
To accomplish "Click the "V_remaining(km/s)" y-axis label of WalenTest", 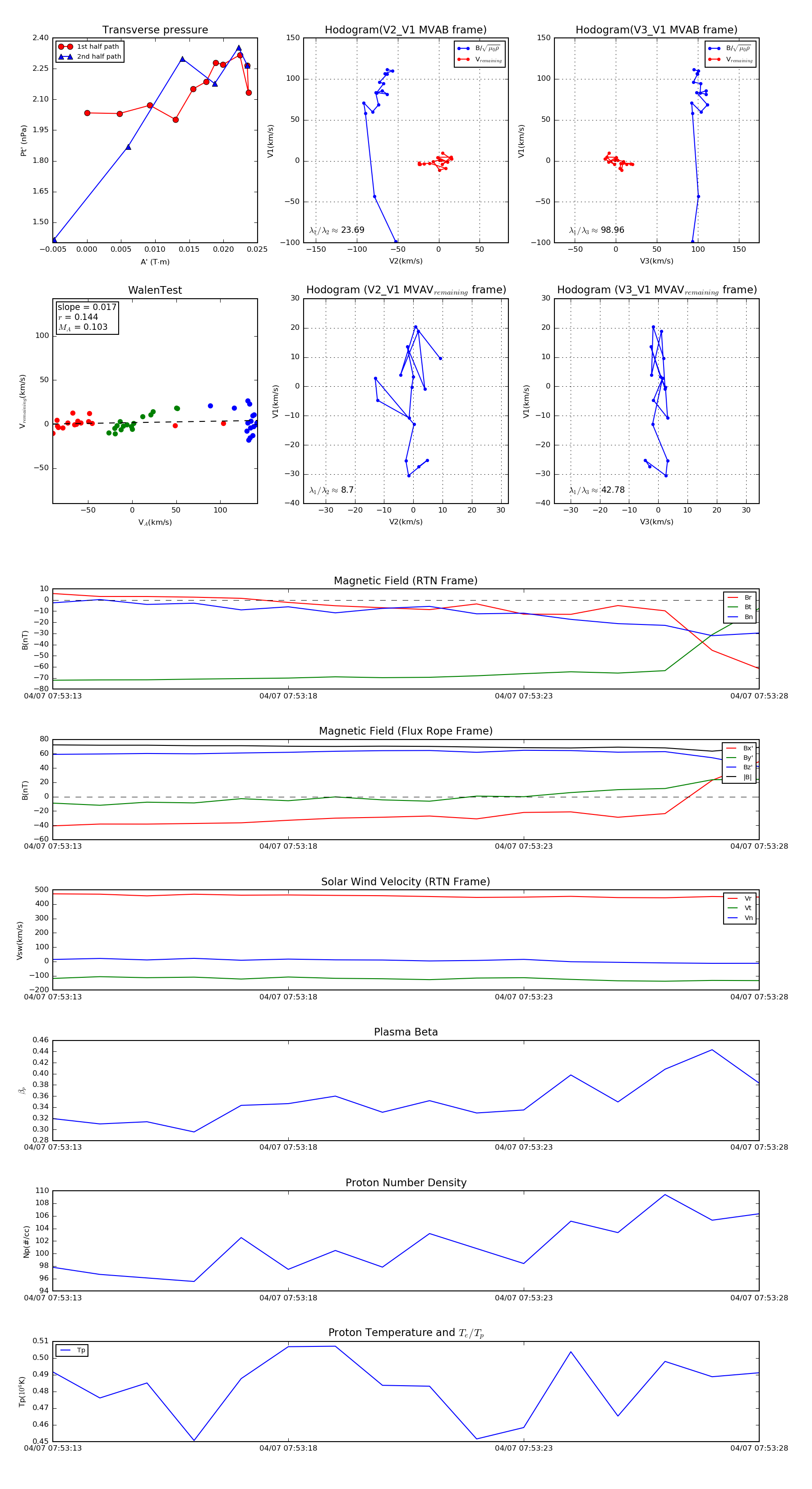I will (x=22, y=401).
